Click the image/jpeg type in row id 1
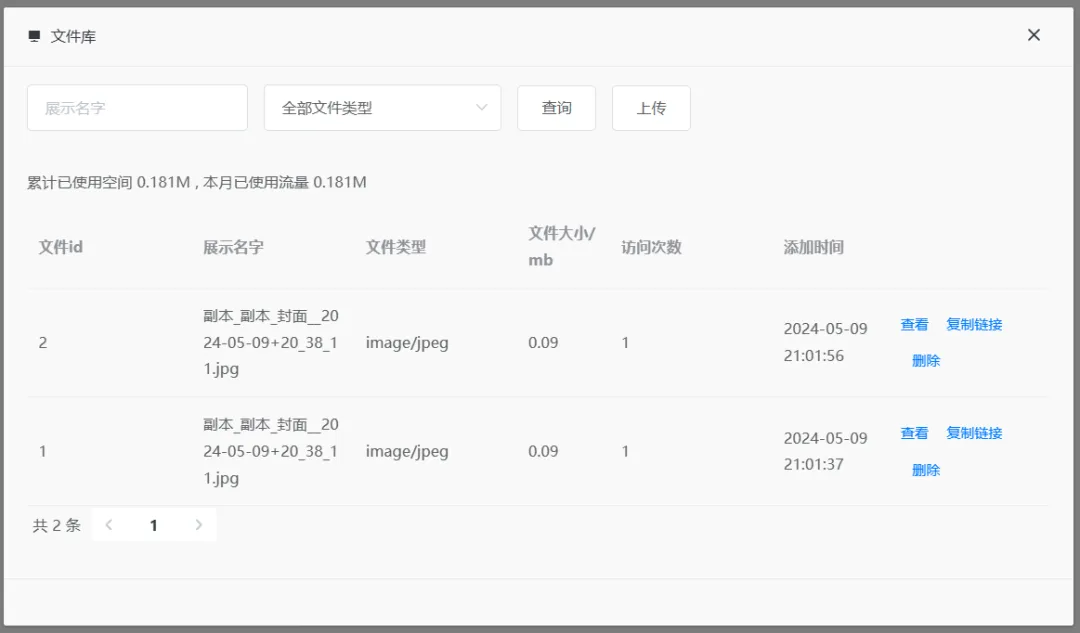 pyautogui.click(x=406, y=452)
